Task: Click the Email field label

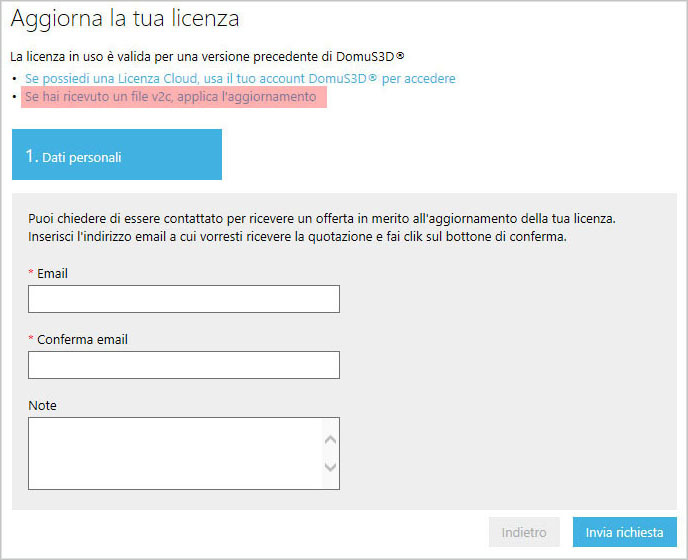Action: pos(52,273)
